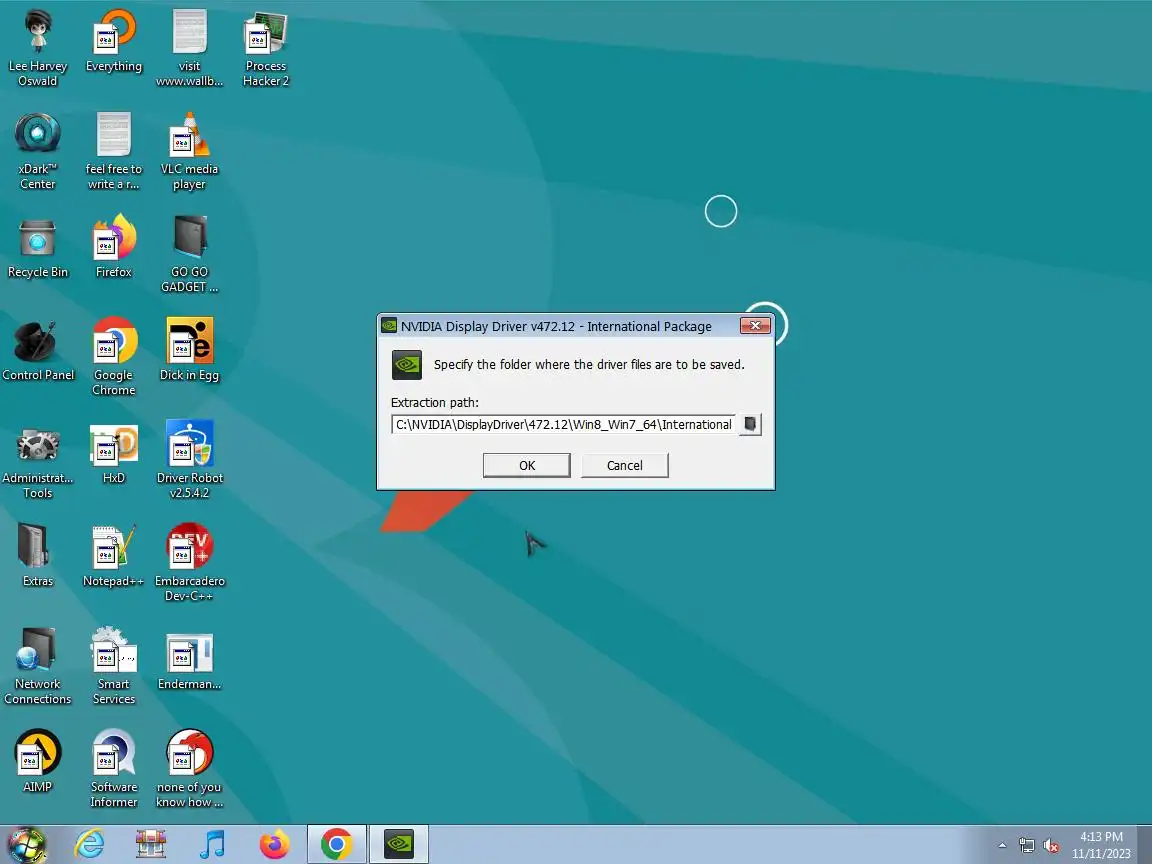Browse for extraction folder via folder button
Viewport: 1152px width, 864px height.
(750, 424)
